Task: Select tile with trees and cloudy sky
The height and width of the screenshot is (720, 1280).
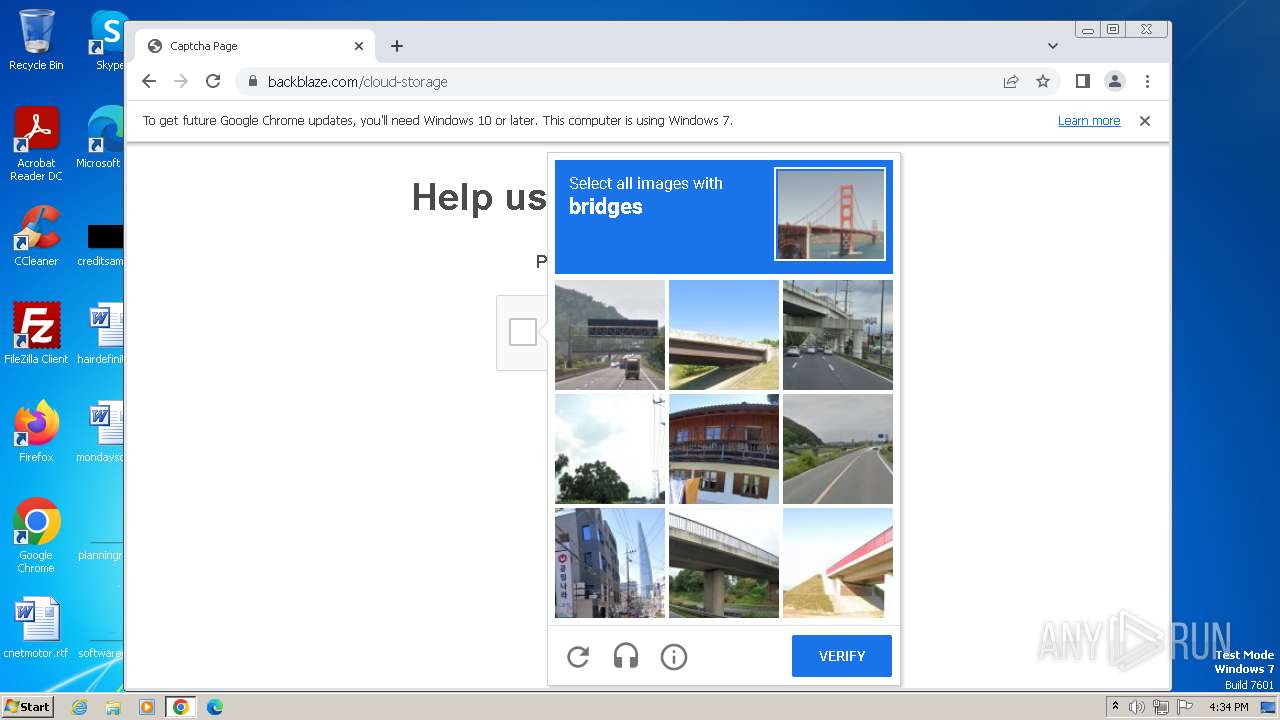Action: (x=610, y=449)
